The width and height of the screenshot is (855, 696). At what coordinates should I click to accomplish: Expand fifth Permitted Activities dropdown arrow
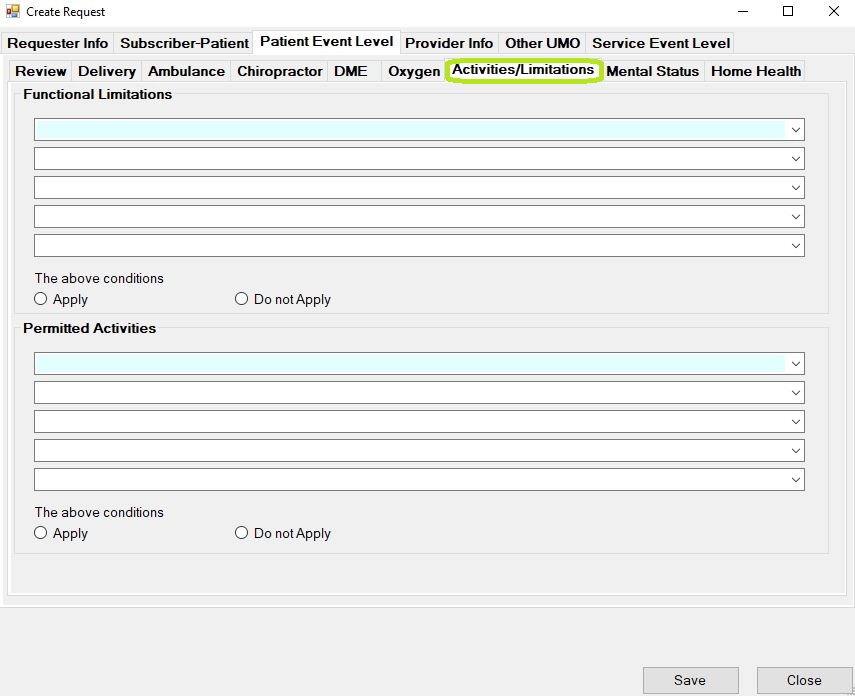(x=796, y=479)
